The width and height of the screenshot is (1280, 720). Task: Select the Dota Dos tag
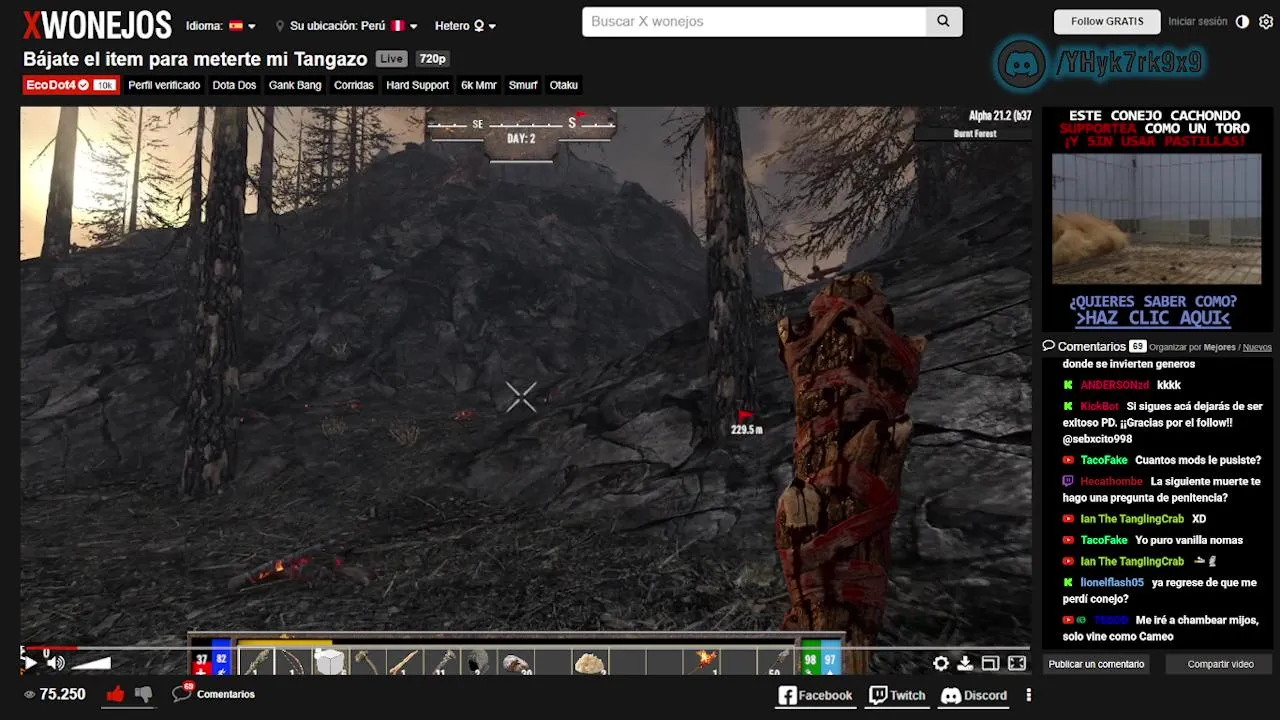pos(234,85)
